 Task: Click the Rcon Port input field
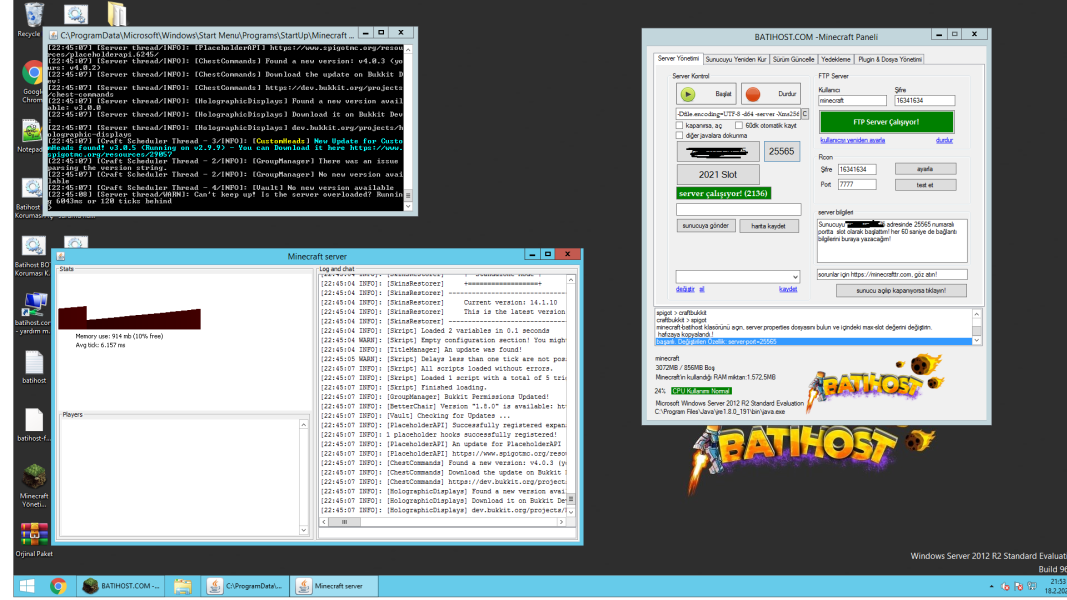tap(857, 184)
